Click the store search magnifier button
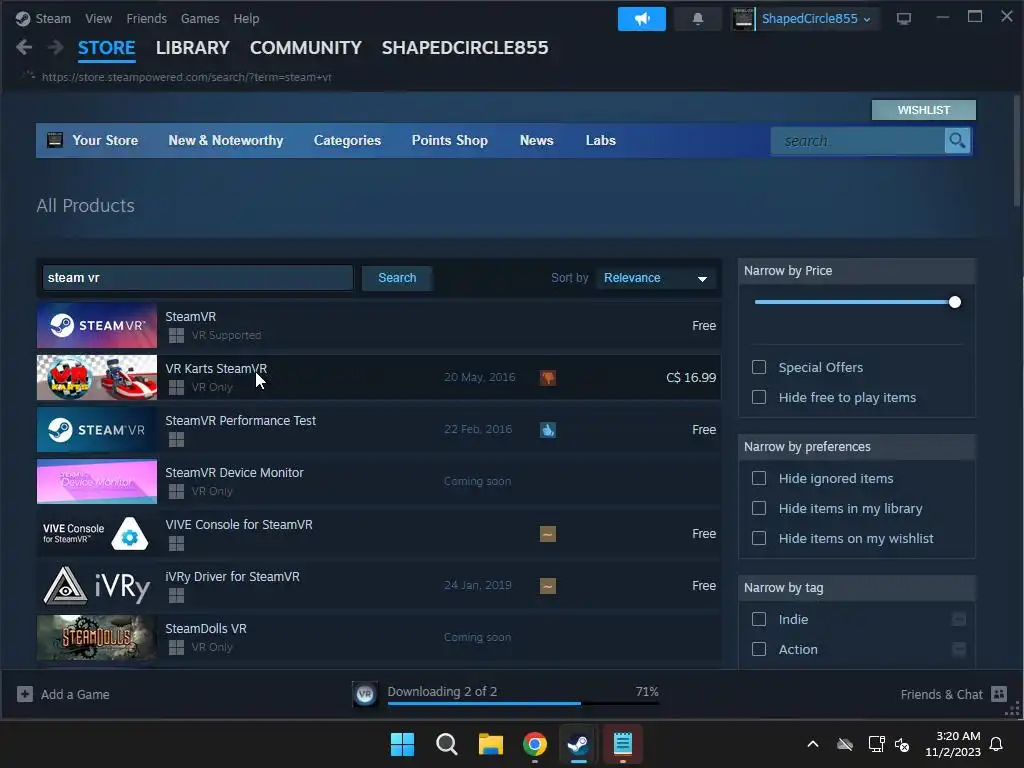This screenshot has width=1024, height=768. click(957, 140)
